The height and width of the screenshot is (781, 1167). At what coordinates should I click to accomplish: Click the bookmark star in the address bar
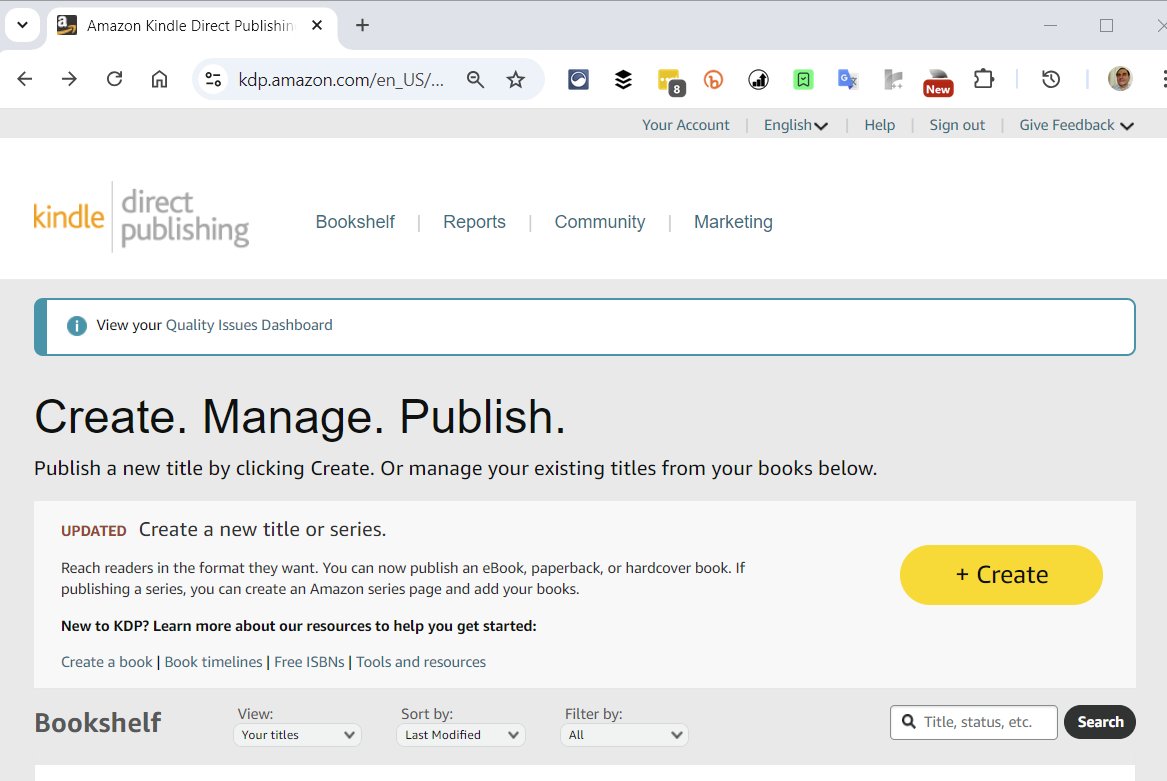tap(516, 79)
